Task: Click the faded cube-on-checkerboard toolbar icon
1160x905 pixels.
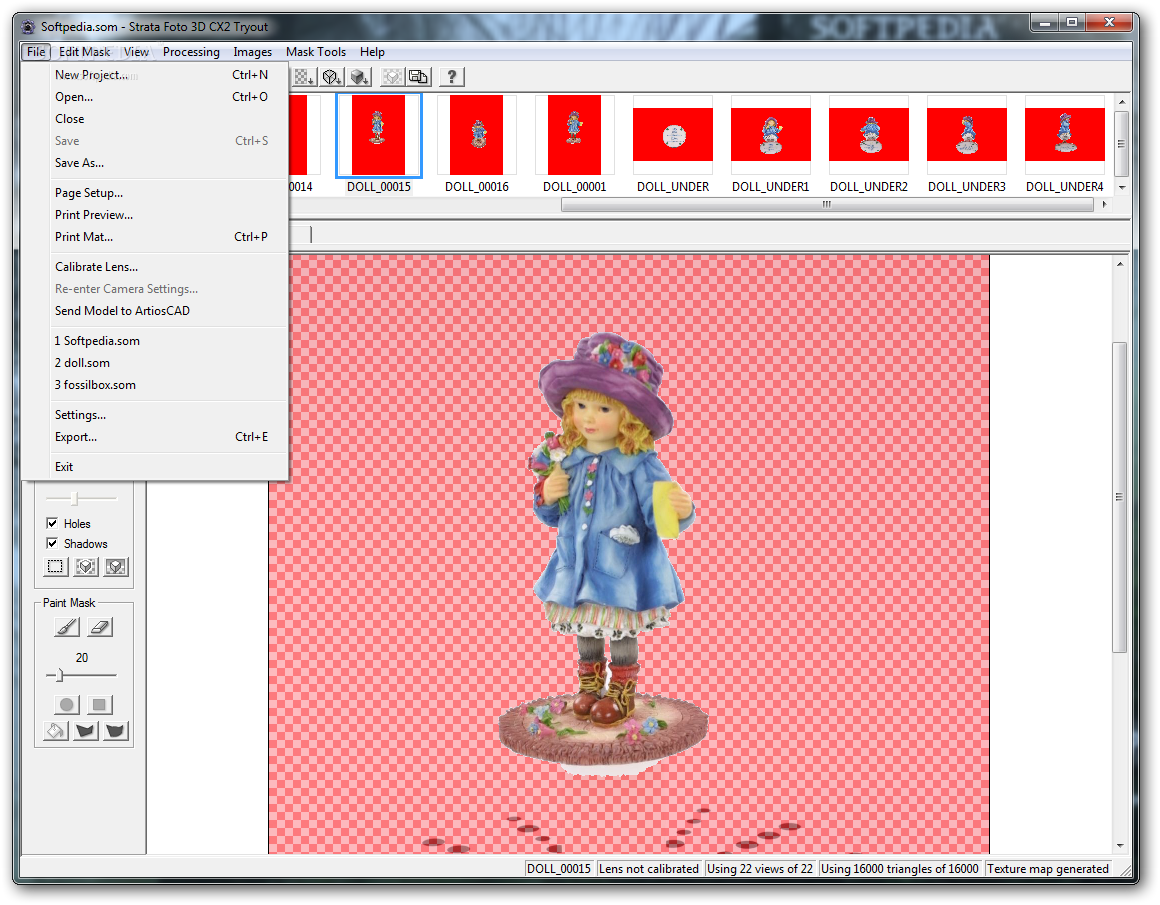Action: click(x=393, y=76)
